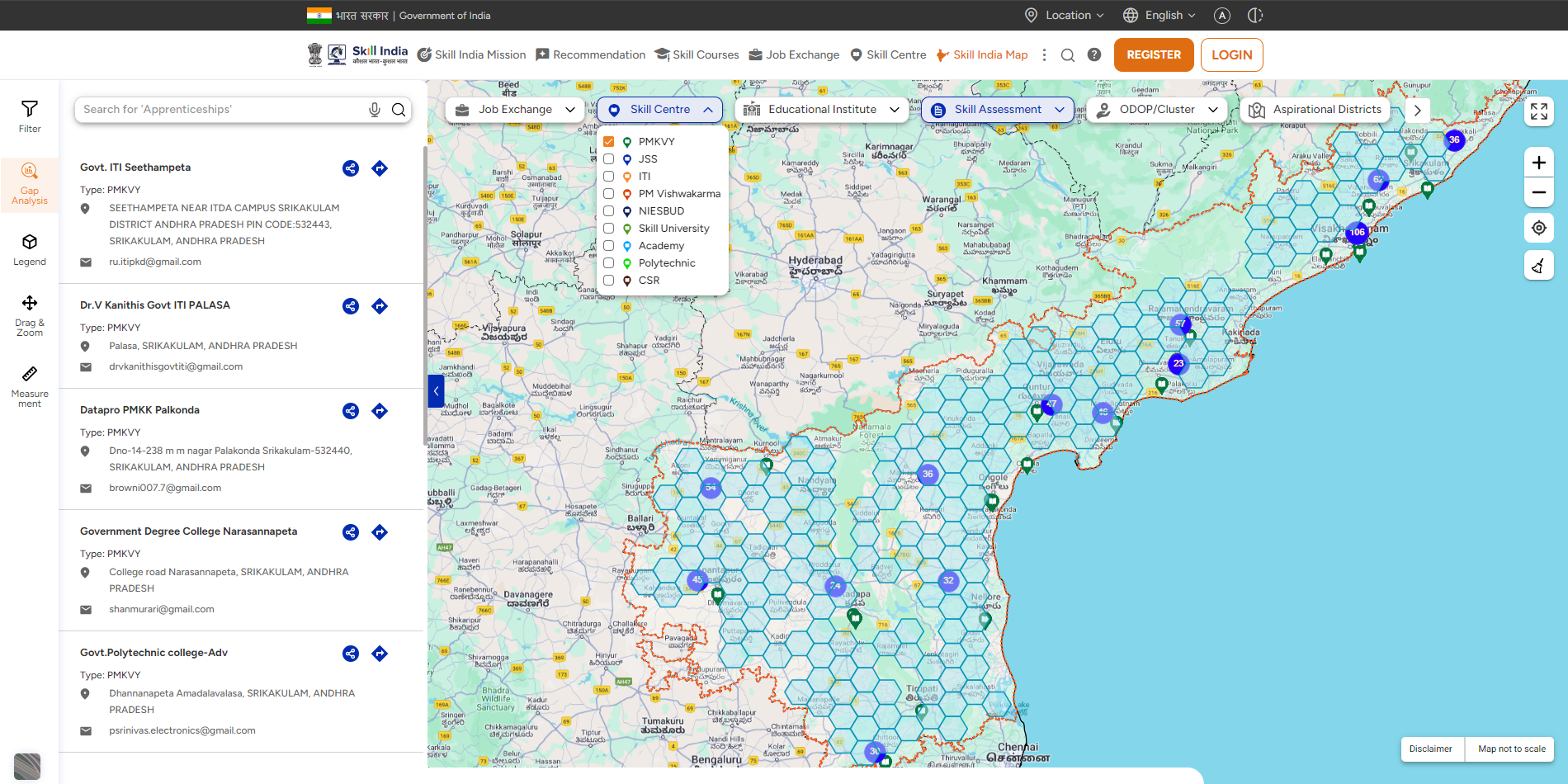Click the Map not to scale button
This screenshot has width=1568, height=784.
point(1512,749)
